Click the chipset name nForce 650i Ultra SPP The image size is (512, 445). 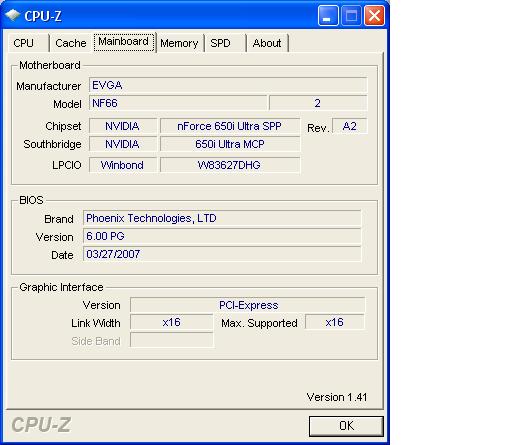(230, 126)
